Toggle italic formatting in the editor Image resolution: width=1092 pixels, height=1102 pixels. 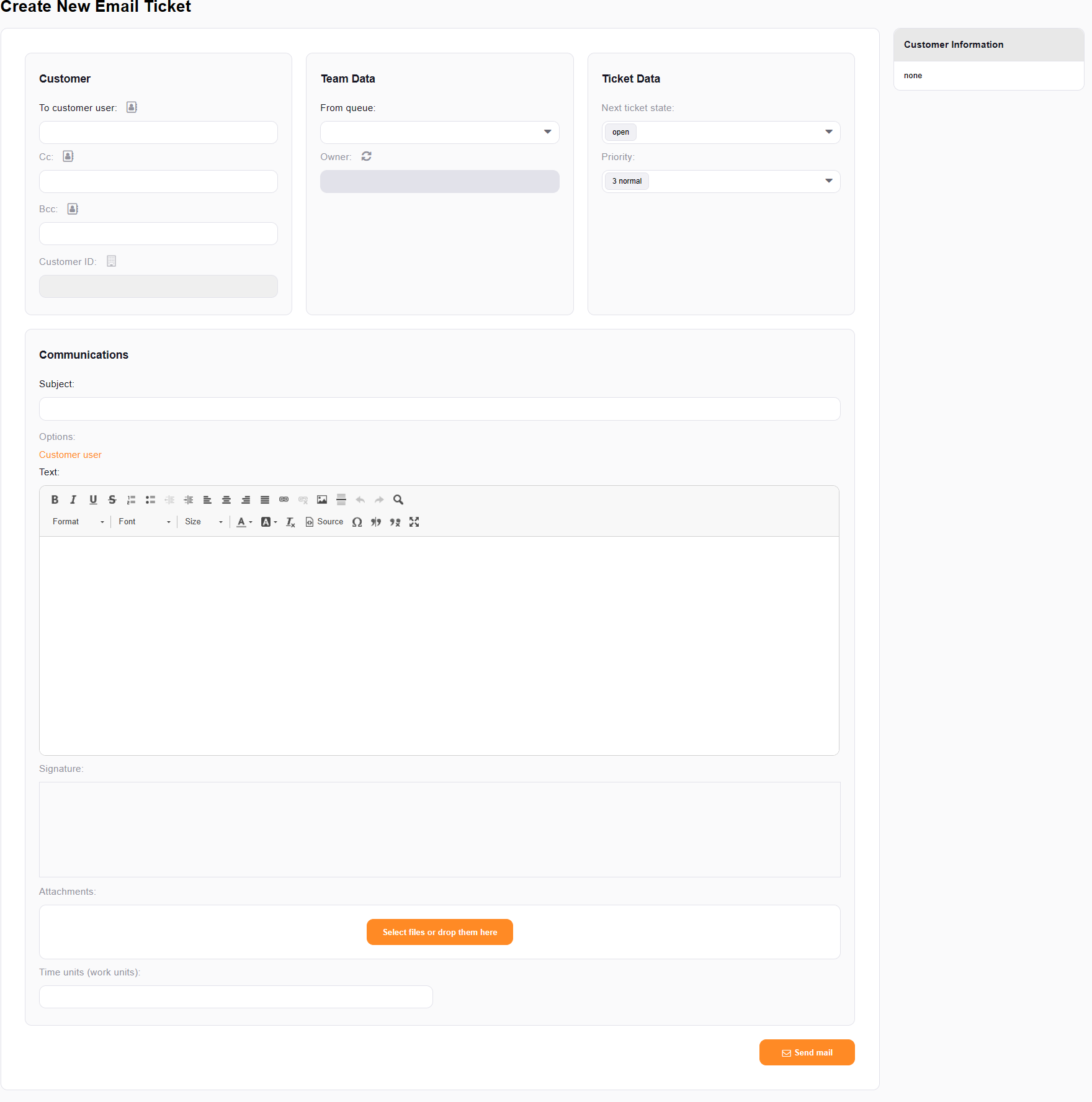[73, 499]
